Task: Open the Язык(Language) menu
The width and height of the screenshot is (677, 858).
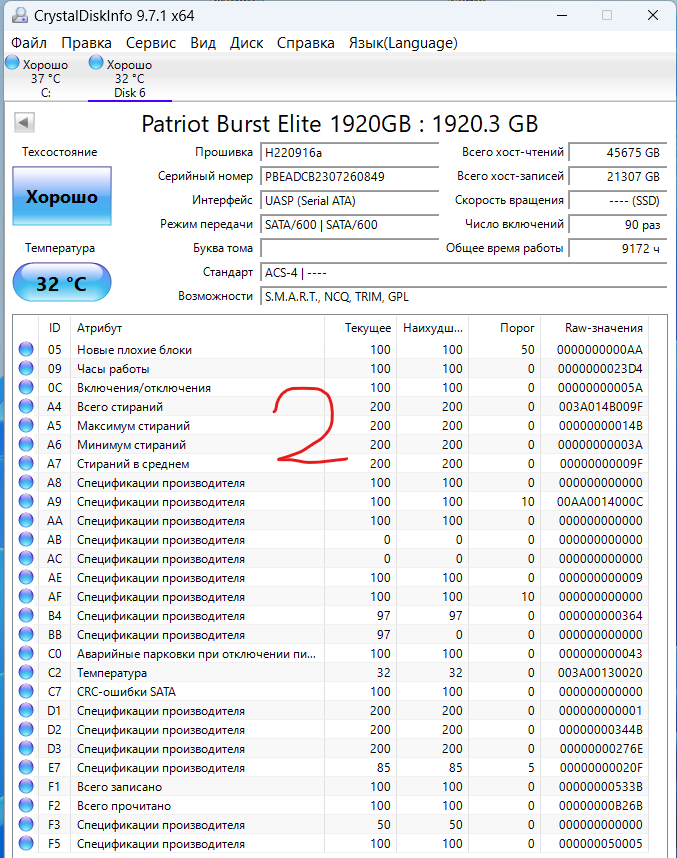Action: (x=403, y=43)
